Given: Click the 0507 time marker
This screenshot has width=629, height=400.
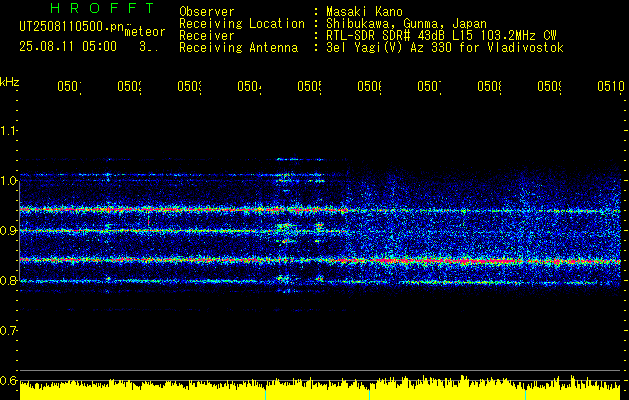Looking at the screenshot, I should tap(429, 86).
